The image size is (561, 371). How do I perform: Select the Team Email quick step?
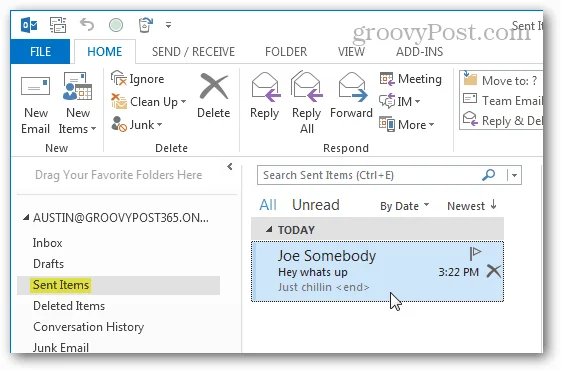click(x=502, y=101)
